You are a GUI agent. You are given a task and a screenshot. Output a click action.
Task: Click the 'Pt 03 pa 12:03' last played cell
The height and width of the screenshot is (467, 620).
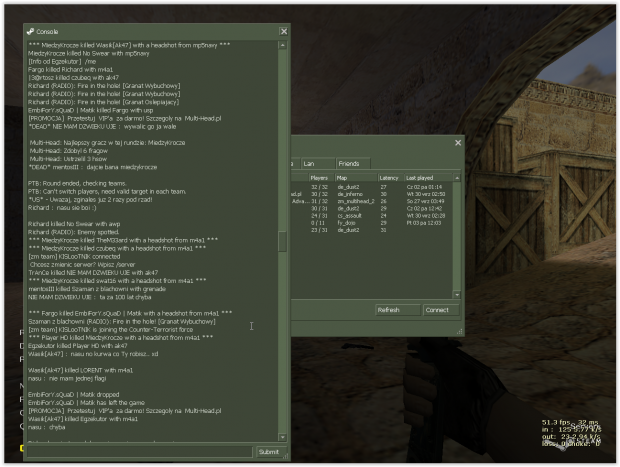pos(424,223)
